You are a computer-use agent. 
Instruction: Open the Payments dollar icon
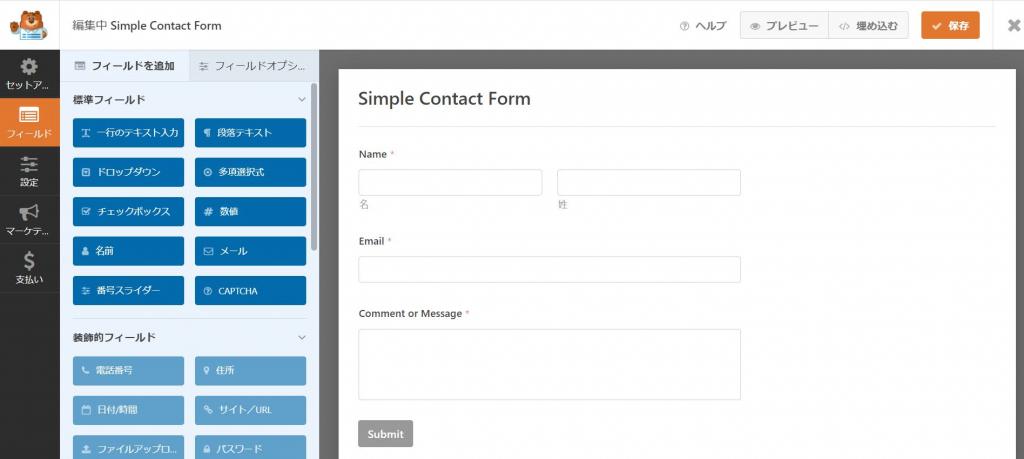[29, 261]
